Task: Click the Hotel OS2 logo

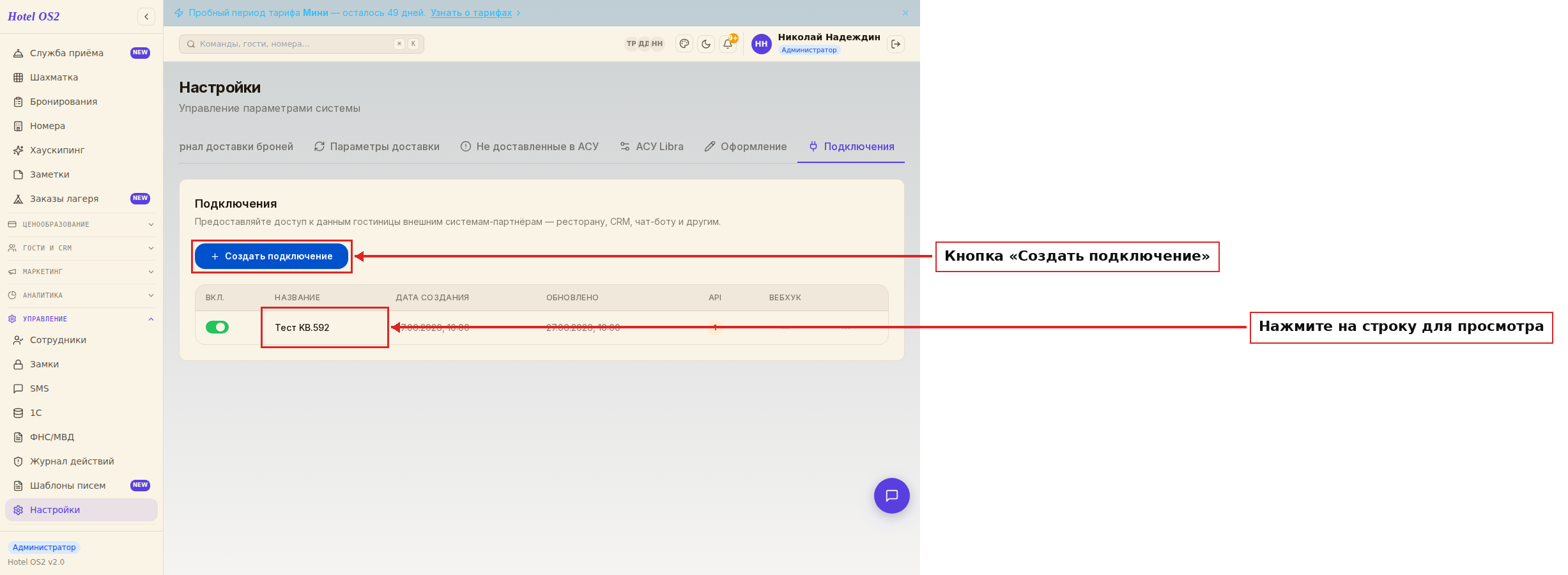Action: pyautogui.click(x=33, y=17)
